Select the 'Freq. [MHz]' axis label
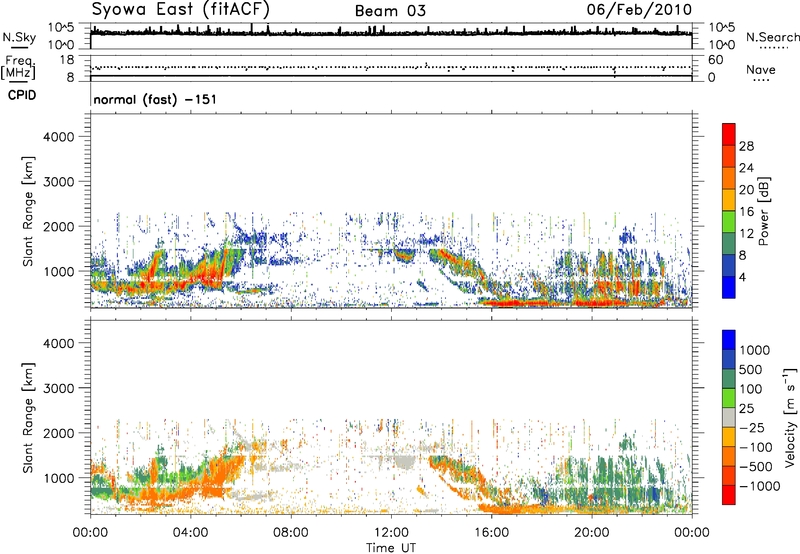800x554 pixels. [x=18, y=69]
